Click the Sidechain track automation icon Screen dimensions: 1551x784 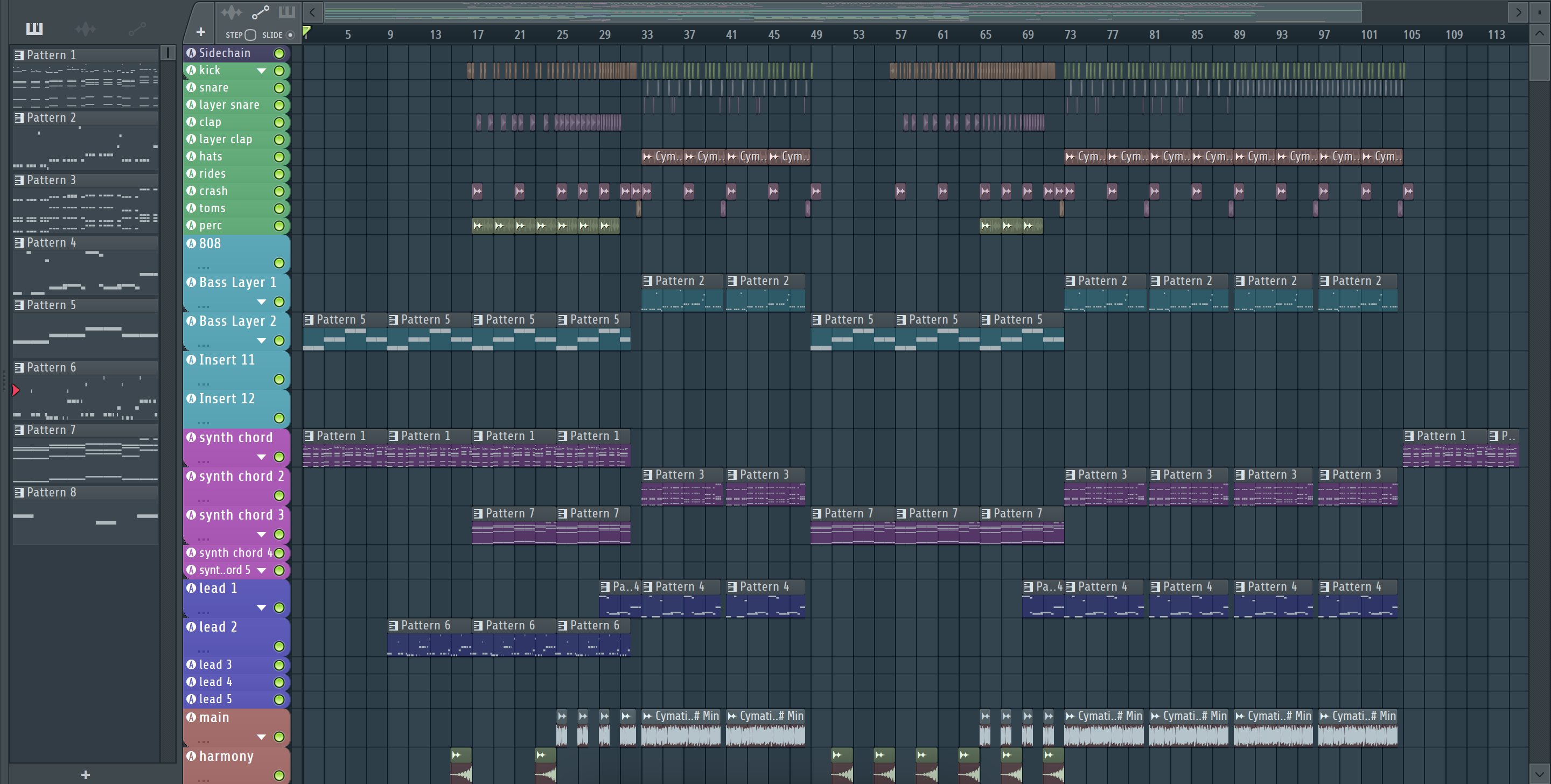click(192, 53)
